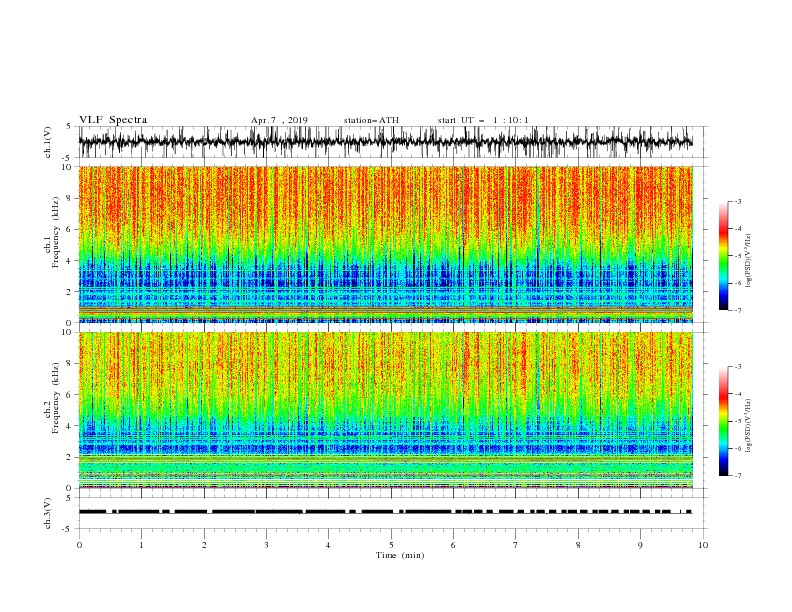Click the ch.2 colorbar "log(PSD)(V²/Hz)" label

(x=749, y=426)
